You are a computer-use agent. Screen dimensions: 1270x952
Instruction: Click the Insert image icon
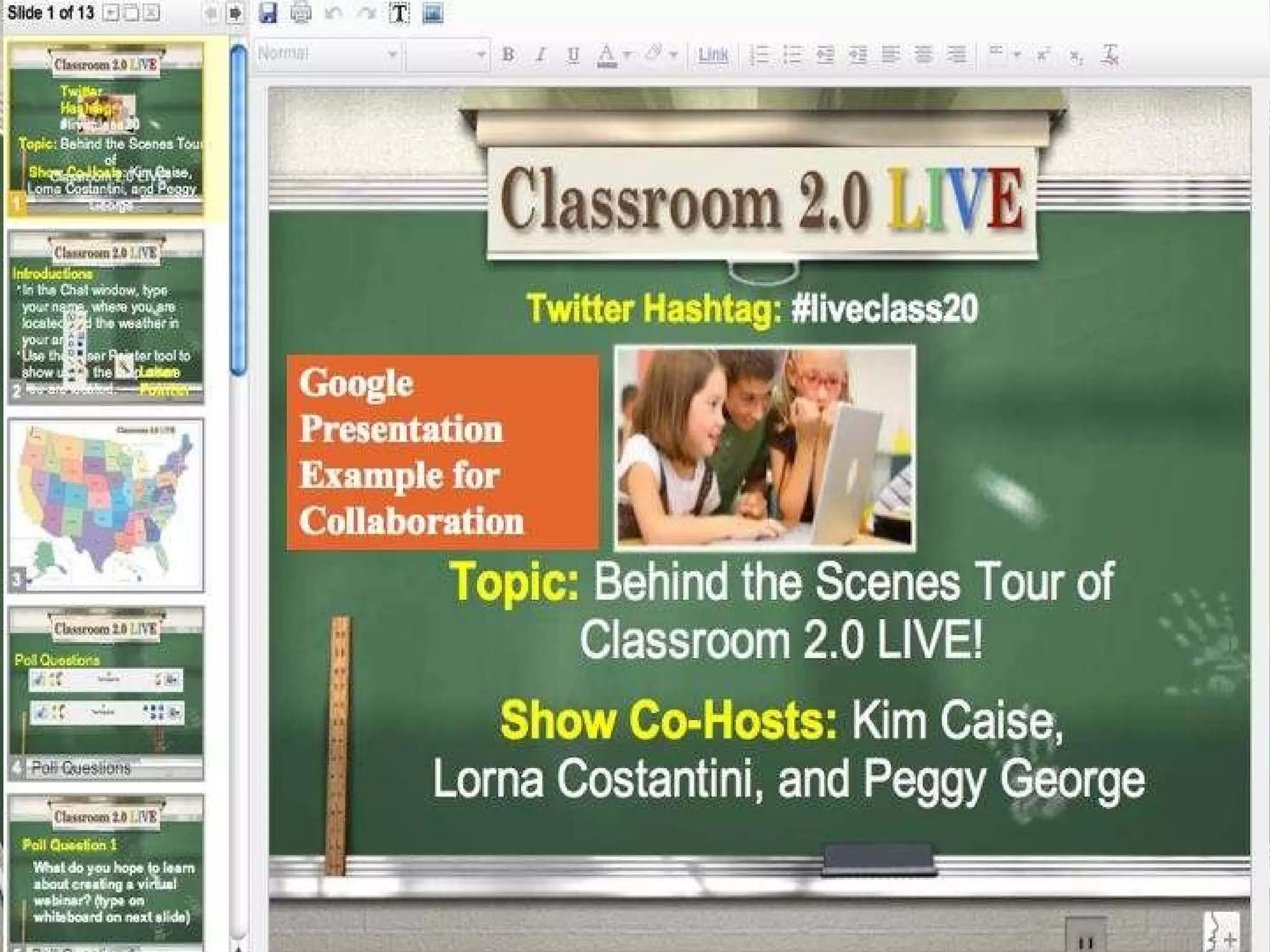(x=433, y=13)
